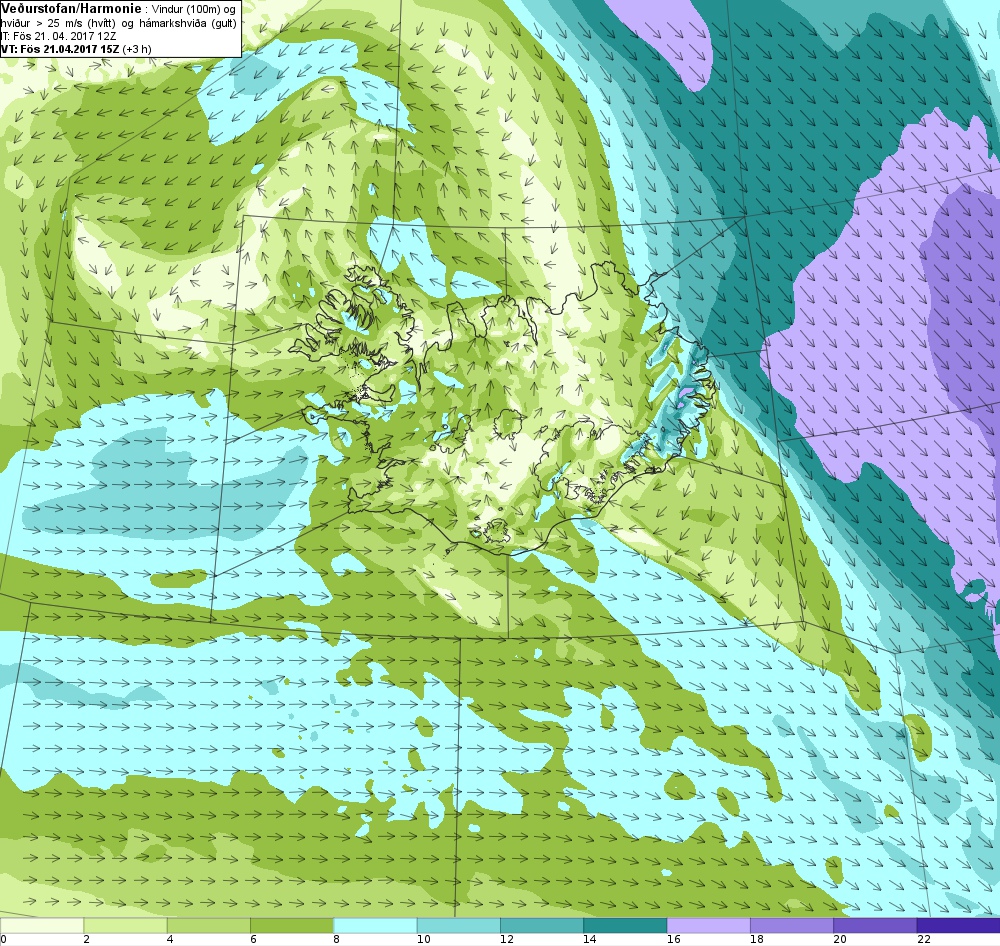Click the violet 20–22 m/s legend swatch
The height and width of the screenshot is (946, 1000).
point(875,925)
